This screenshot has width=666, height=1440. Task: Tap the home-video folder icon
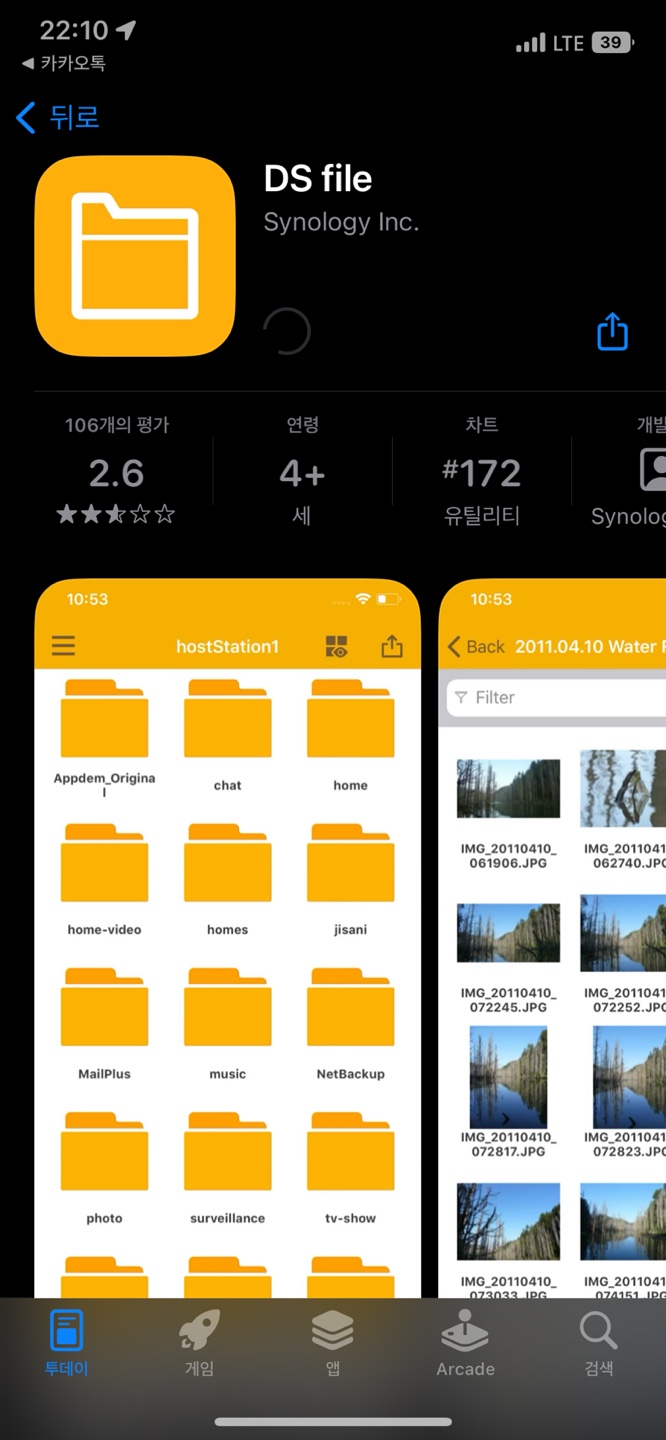[104, 863]
